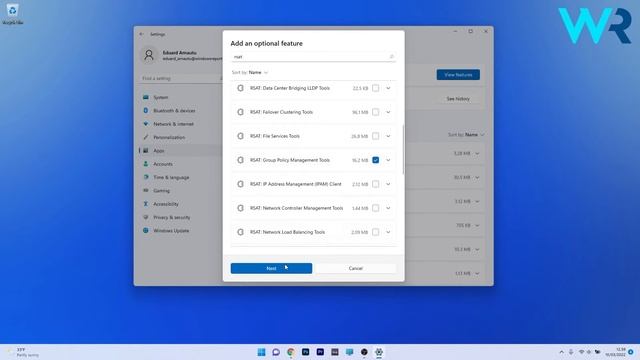Expand RSAT Group Policy Management Tools details
This screenshot has height=360, width=640.
click(x=388, y=160)
